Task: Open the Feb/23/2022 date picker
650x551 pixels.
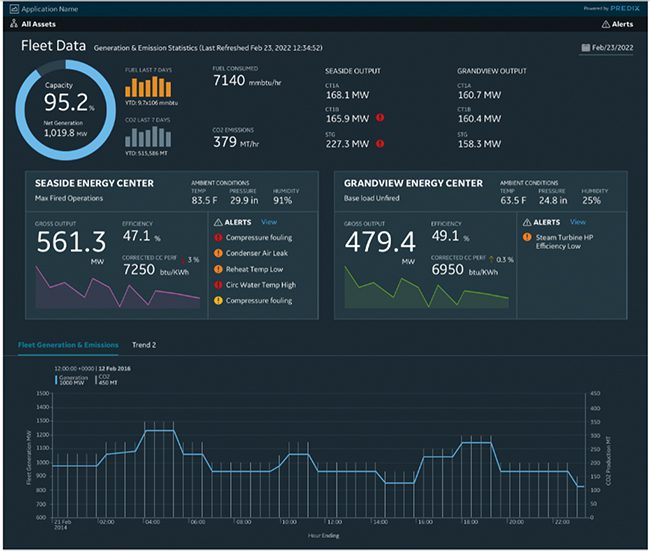Action: [612, 47]
